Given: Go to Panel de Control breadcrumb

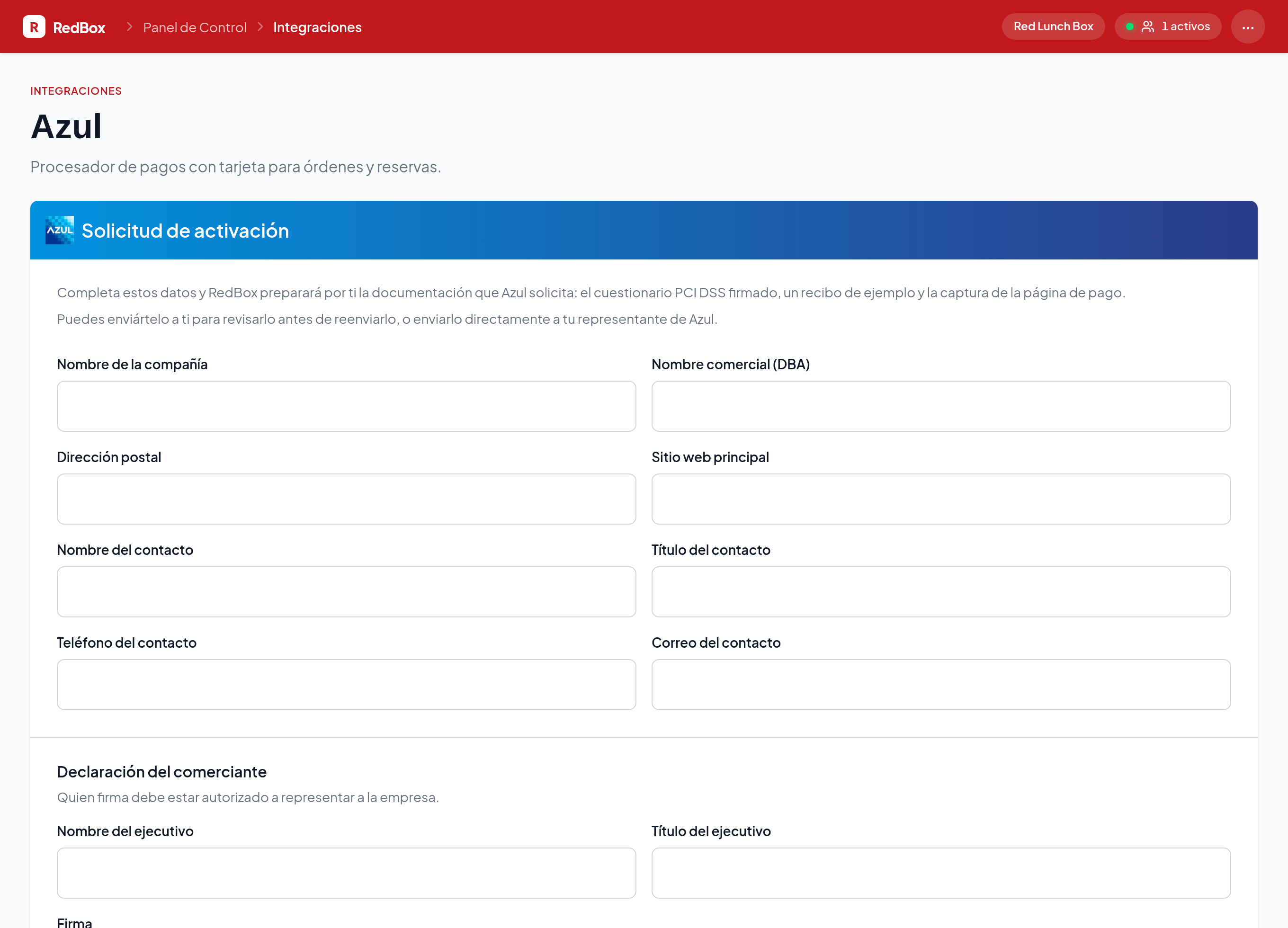Looking at the screenshot, I should click(x=195, y=27).
